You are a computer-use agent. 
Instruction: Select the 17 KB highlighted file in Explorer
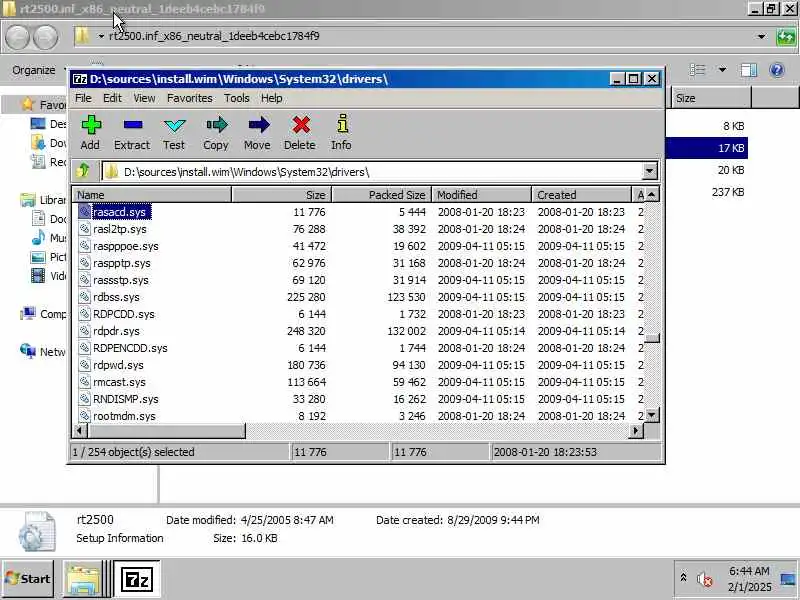coord(707,148)
